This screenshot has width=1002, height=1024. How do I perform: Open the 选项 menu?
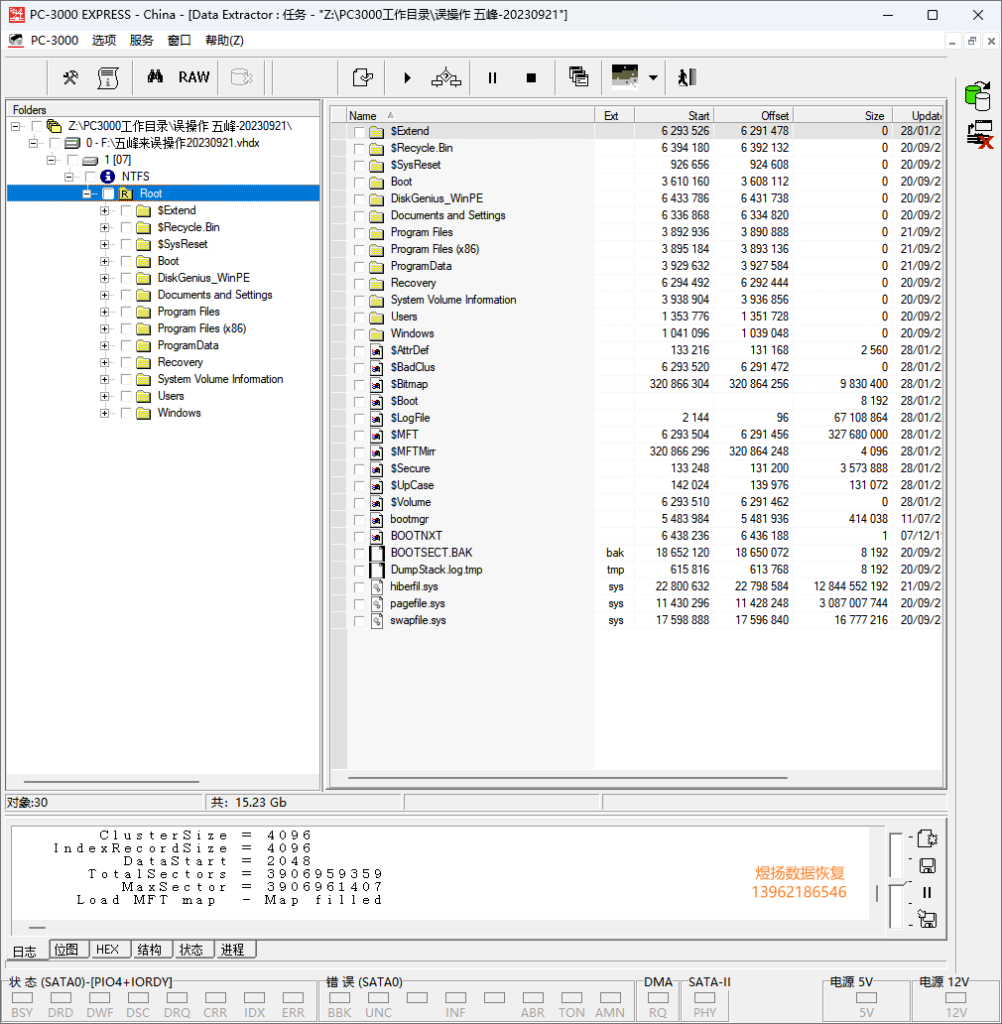point(104,40)
